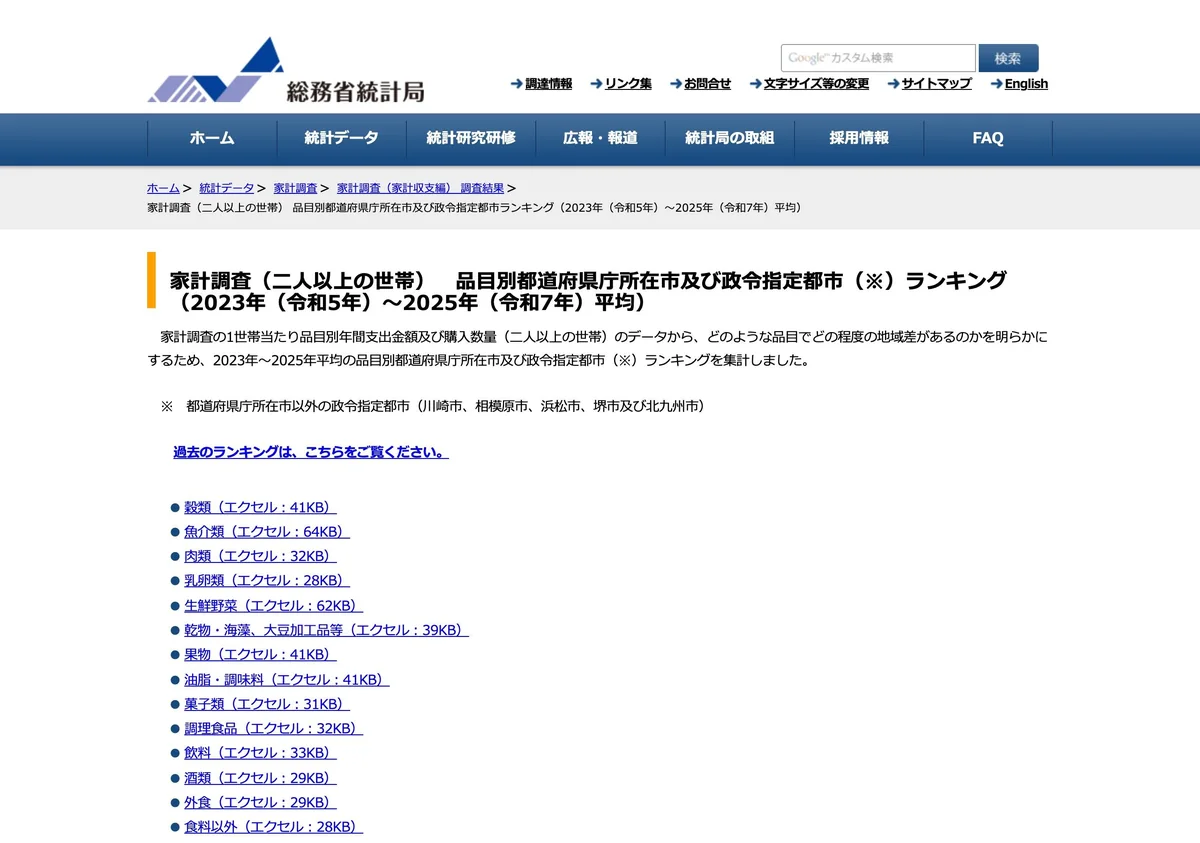Select the FAQ navigation tab
Image resolution: width=1200 pixels, height=843 pixels.
click(988, 138)
